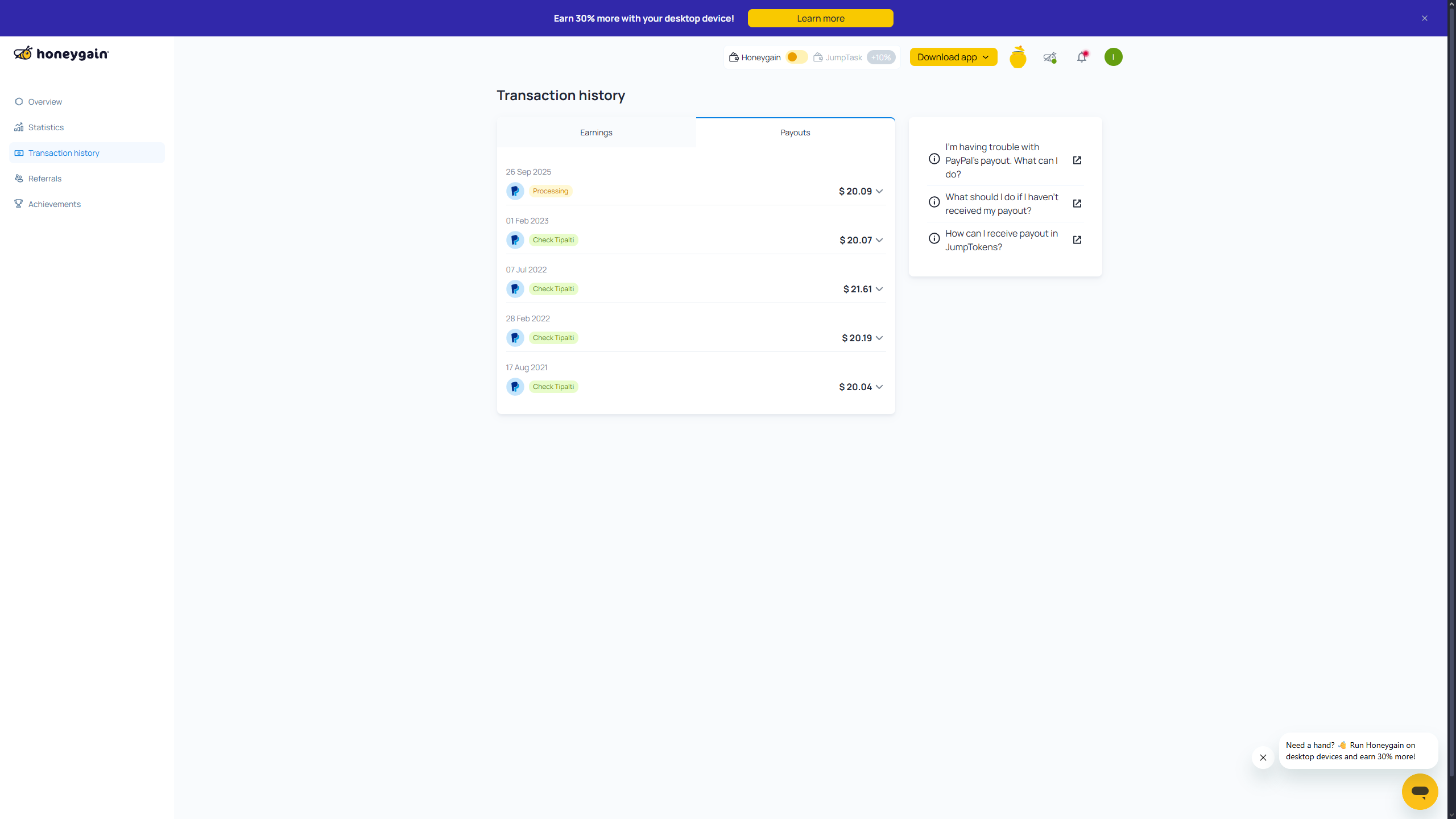Dismiss the 'Need a hand?' chat popup

[x=1263, y=758]
